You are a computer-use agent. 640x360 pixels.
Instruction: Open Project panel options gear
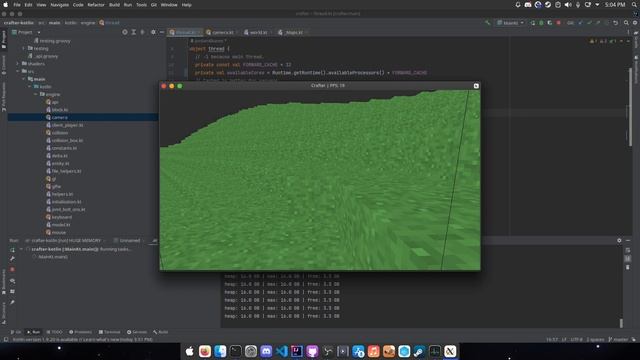(x=153, y=32)
